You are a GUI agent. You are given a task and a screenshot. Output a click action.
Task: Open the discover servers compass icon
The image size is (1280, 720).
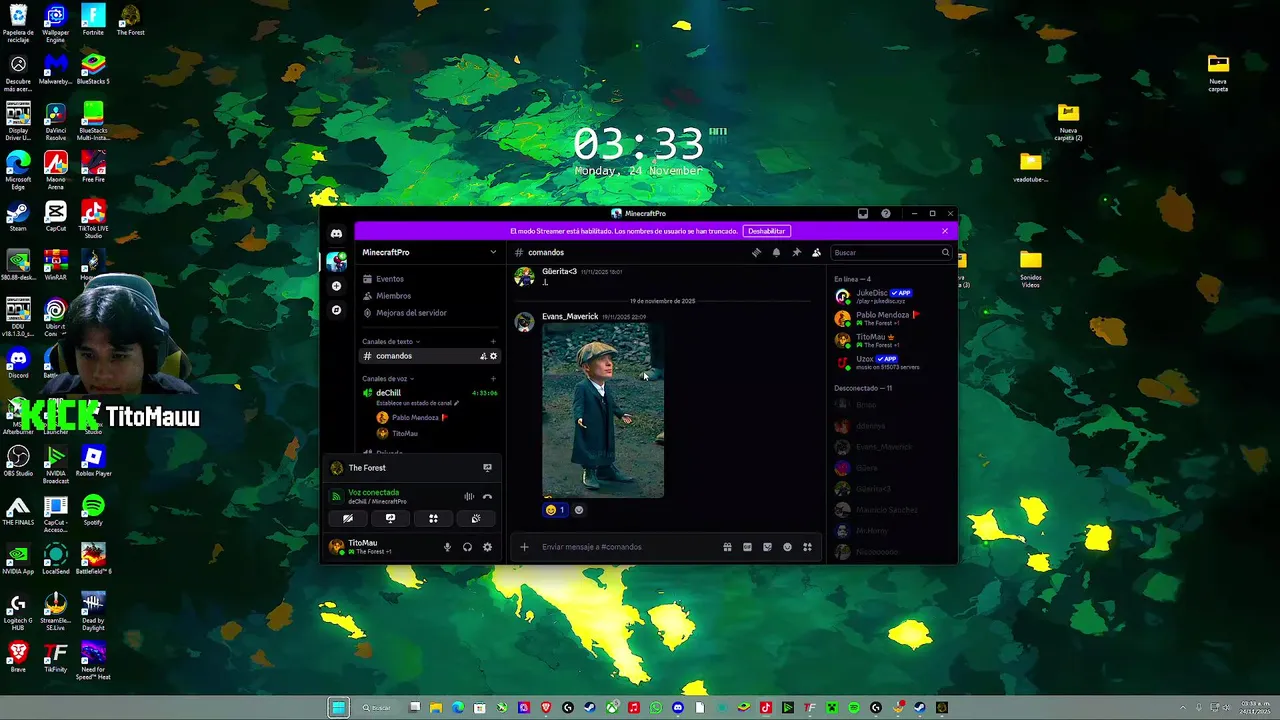coord(337,310)
